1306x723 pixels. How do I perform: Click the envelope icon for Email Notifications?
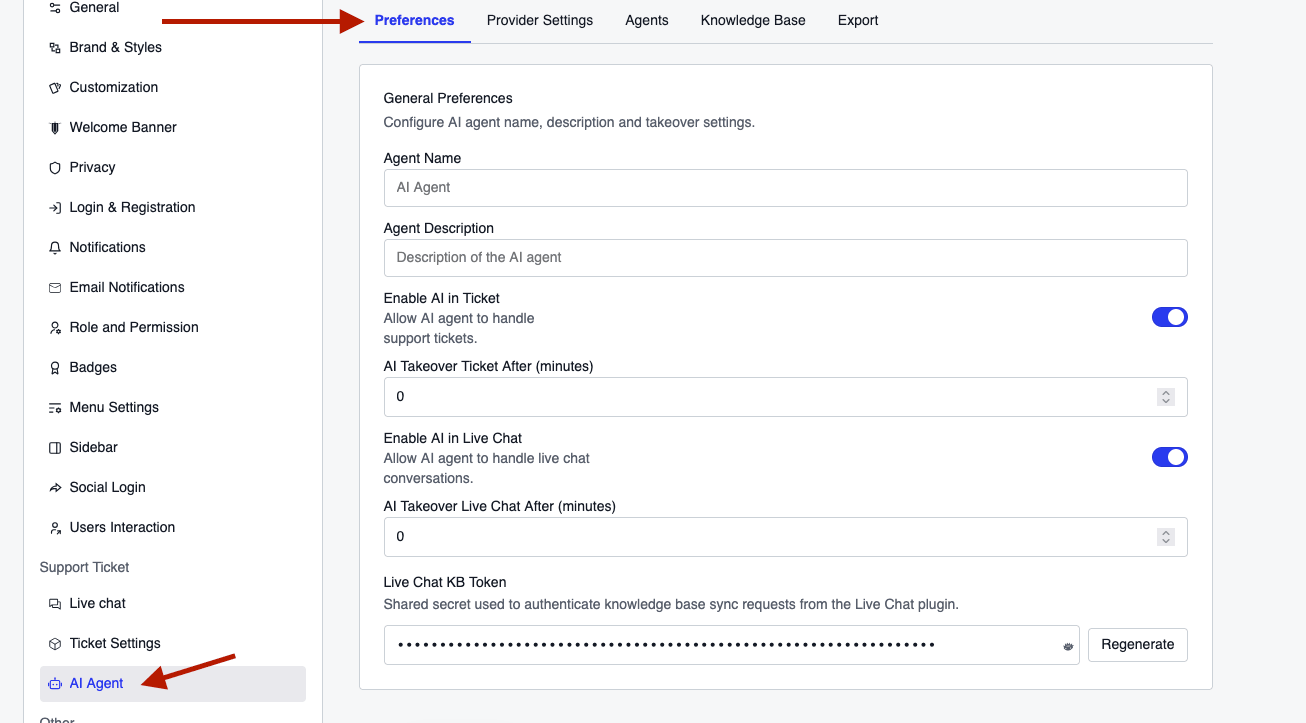(x=55, y=288)
